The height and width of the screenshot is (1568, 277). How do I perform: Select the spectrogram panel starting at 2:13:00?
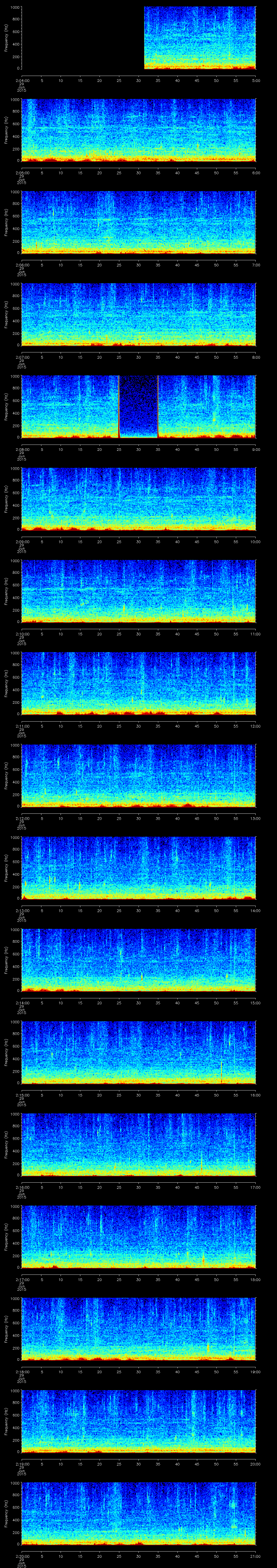[138, 868]
